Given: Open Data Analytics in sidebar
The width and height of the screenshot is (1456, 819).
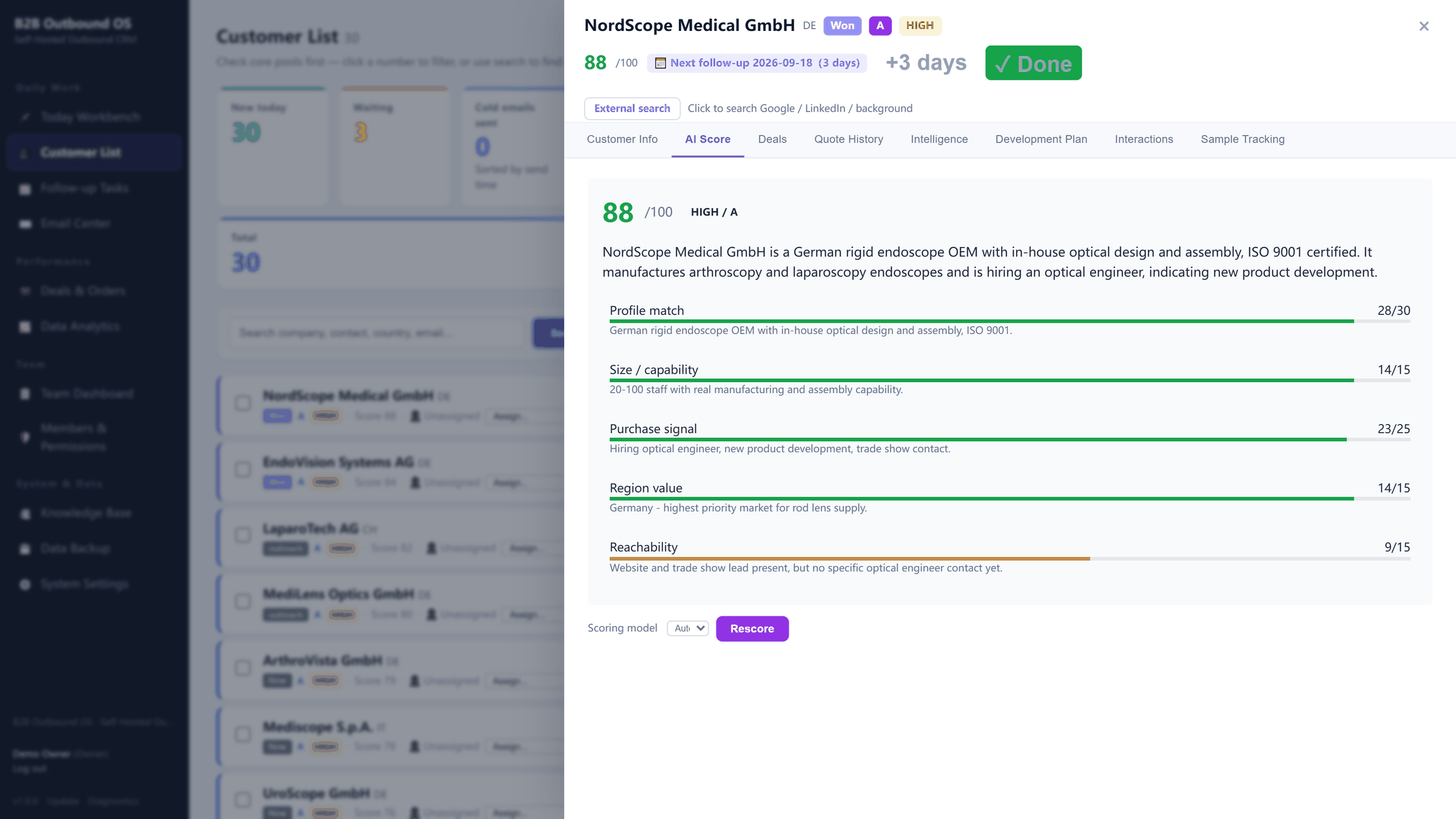Looking at the screenshot, I should click(x=94, y=326).
